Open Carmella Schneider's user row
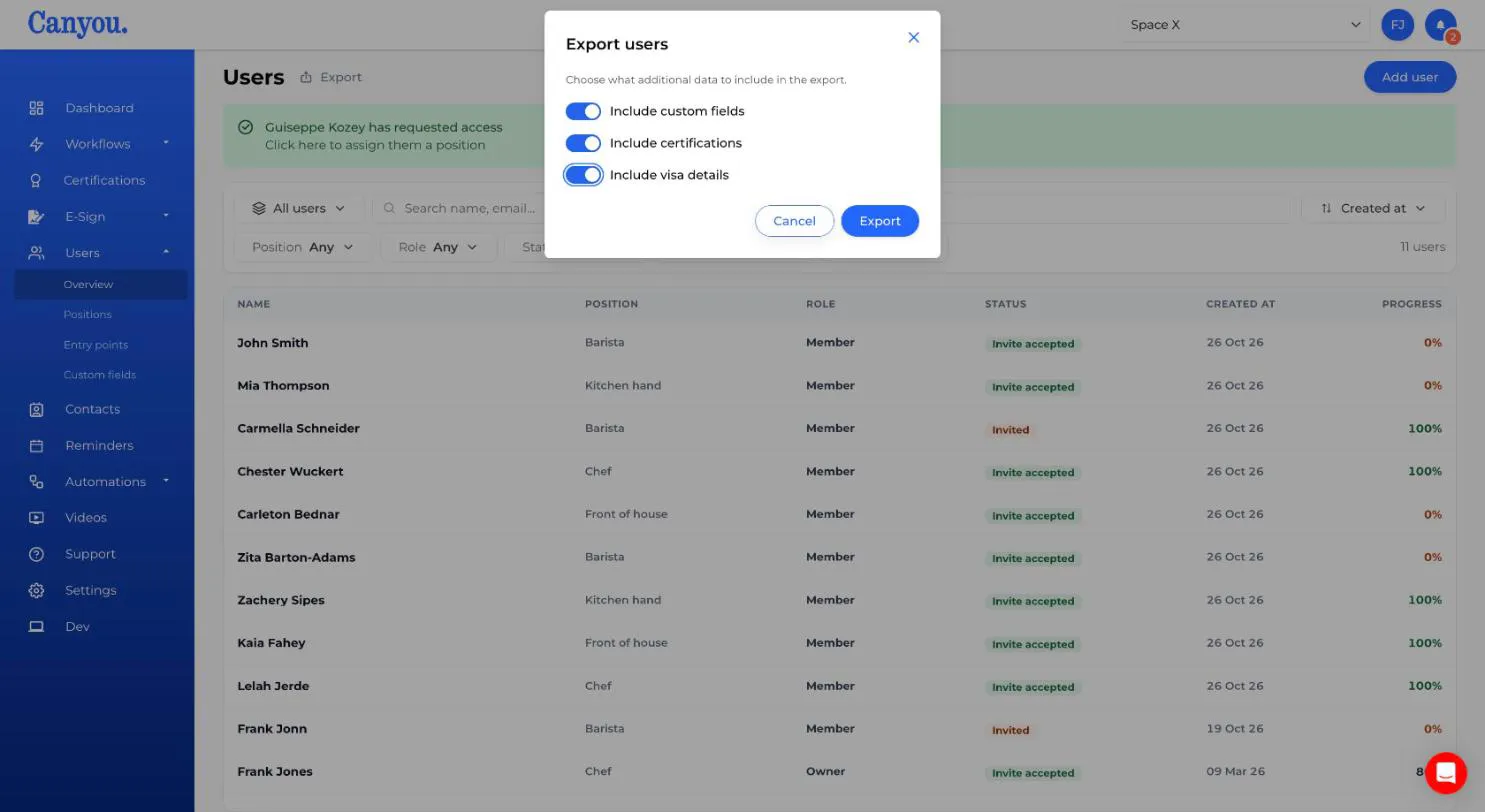The image size is (1485, 812). [x=839, y=429]
